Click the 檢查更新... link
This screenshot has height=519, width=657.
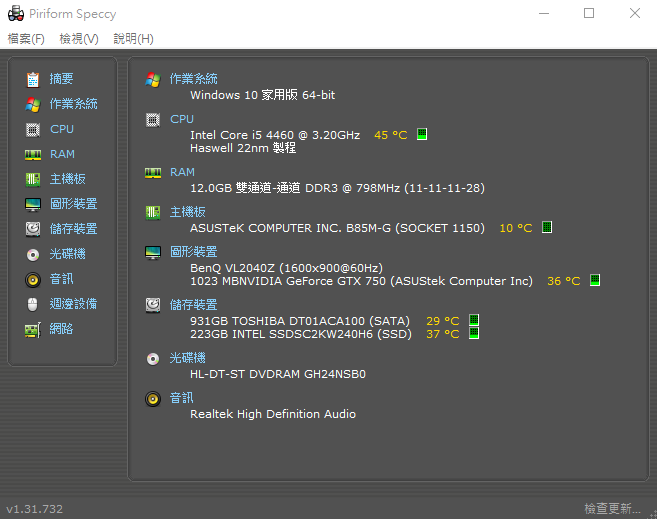[x=612, y=509]
